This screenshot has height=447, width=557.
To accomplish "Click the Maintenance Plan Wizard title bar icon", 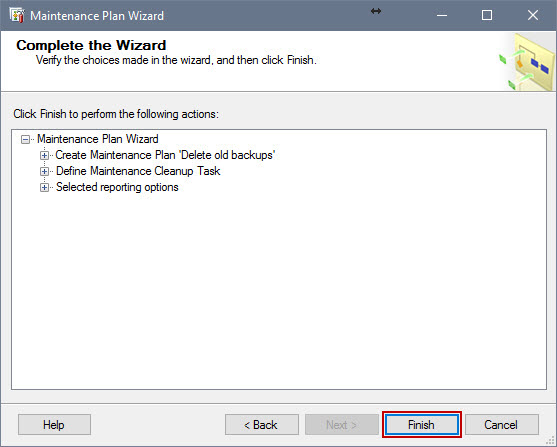I will pos(17,16).
